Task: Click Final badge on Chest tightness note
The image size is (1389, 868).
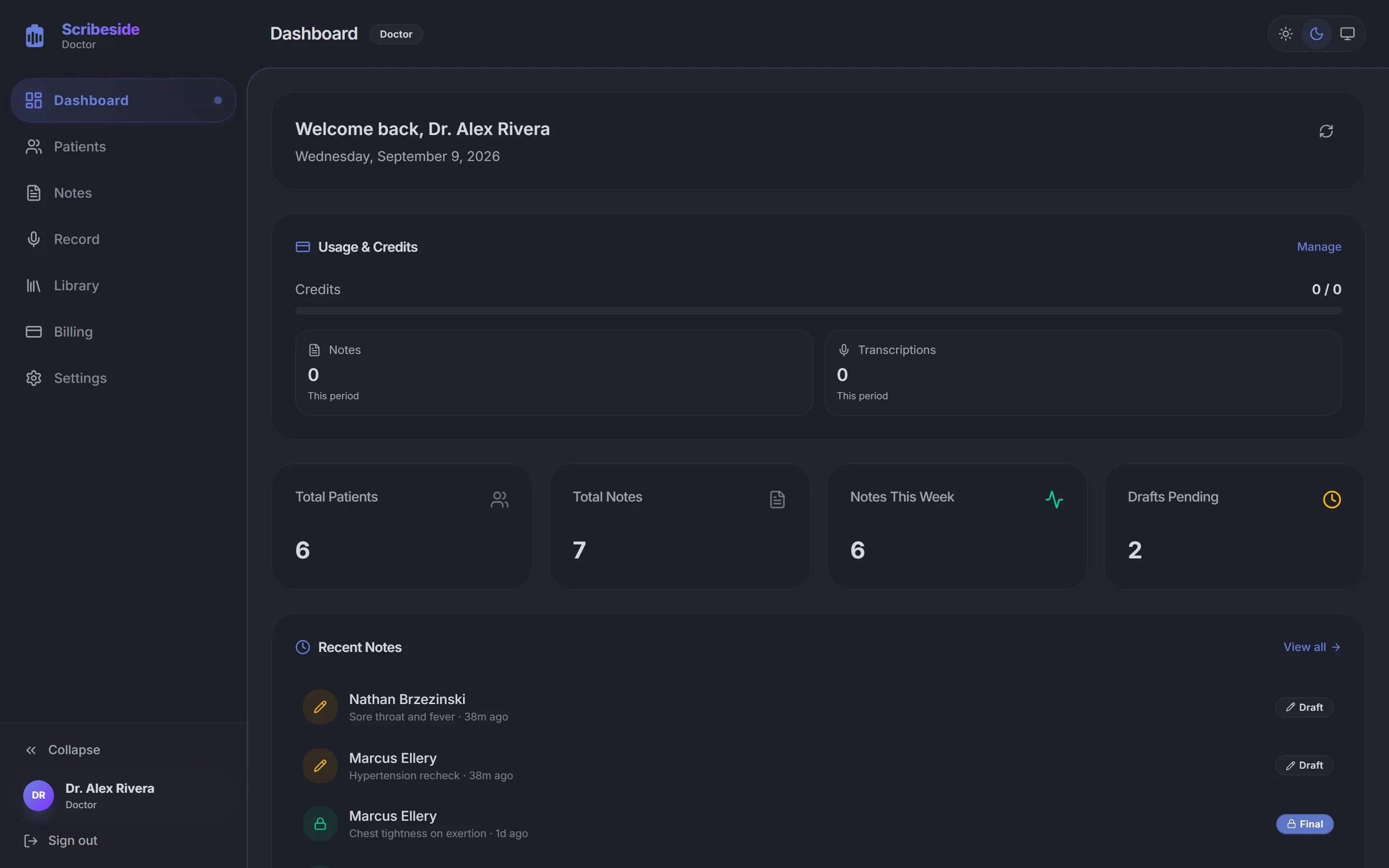Action: [x=1305, y=825]
